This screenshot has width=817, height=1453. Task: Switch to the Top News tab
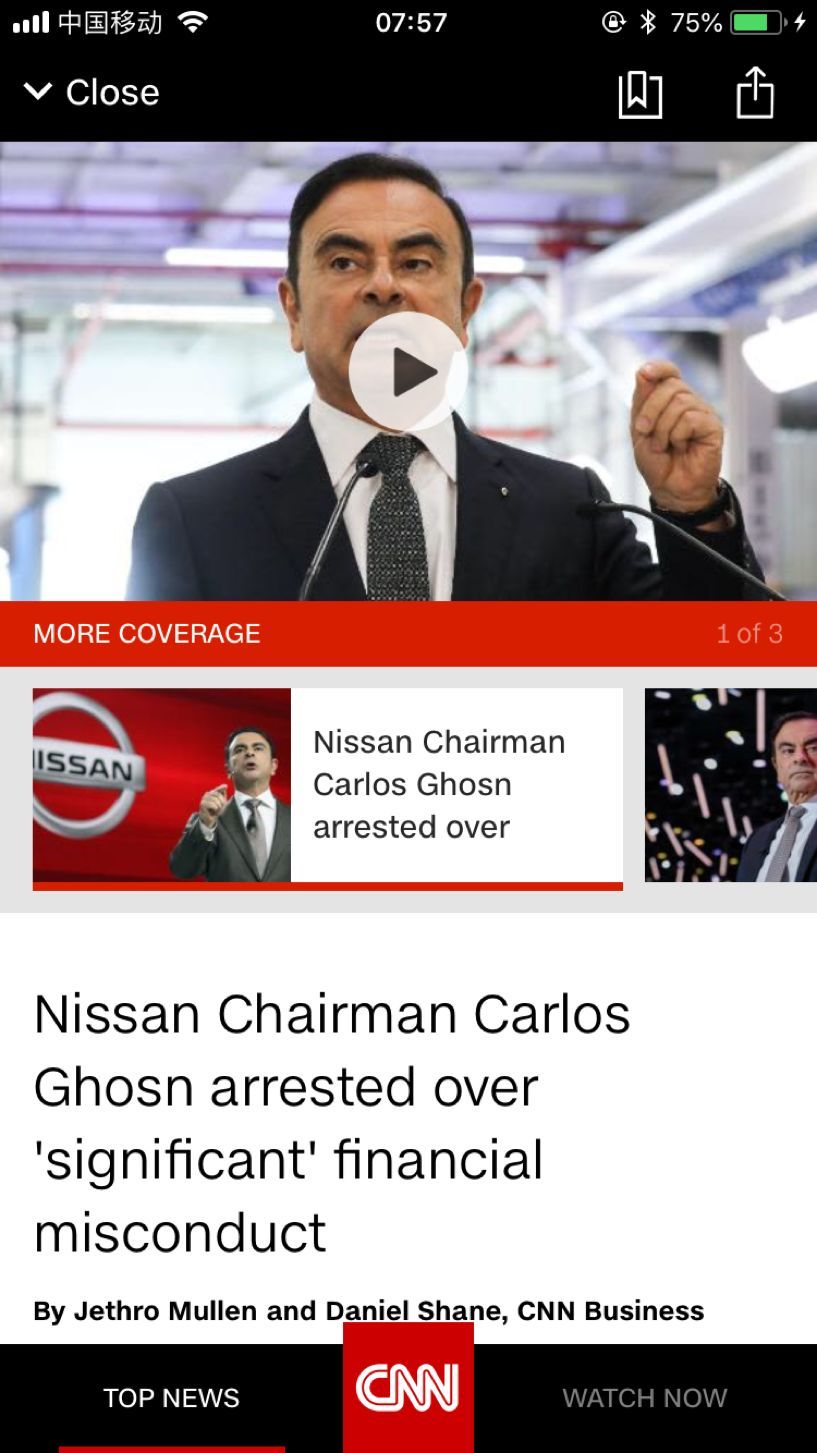point(171,1398)
